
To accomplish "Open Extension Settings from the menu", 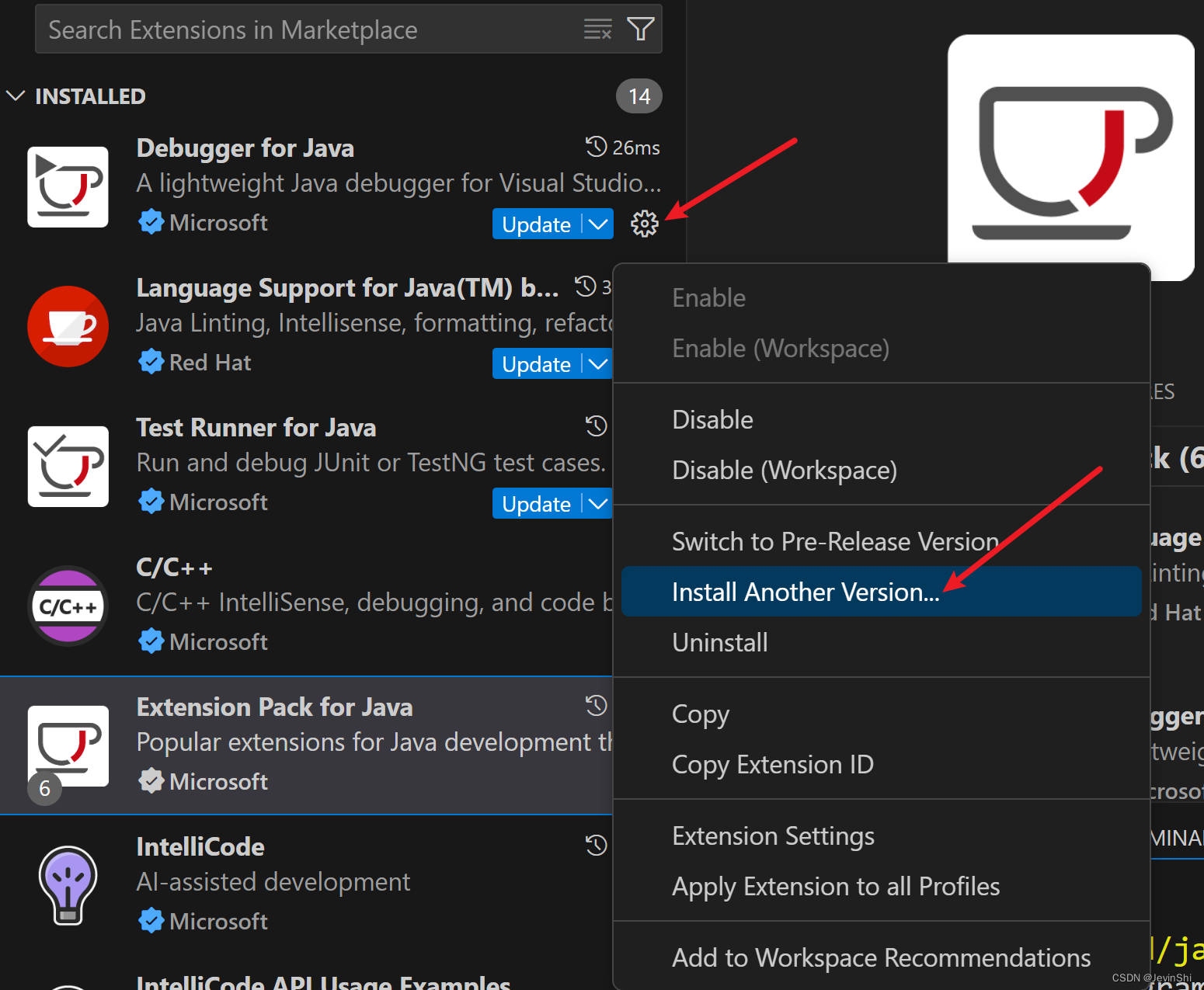I will tap(881, 835).
